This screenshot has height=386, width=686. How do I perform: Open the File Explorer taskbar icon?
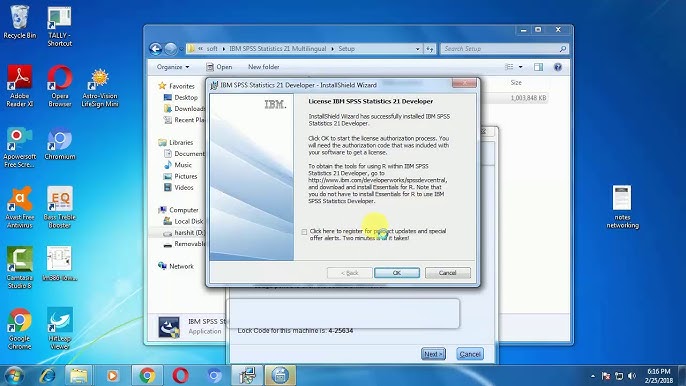(x=79, y=375)
